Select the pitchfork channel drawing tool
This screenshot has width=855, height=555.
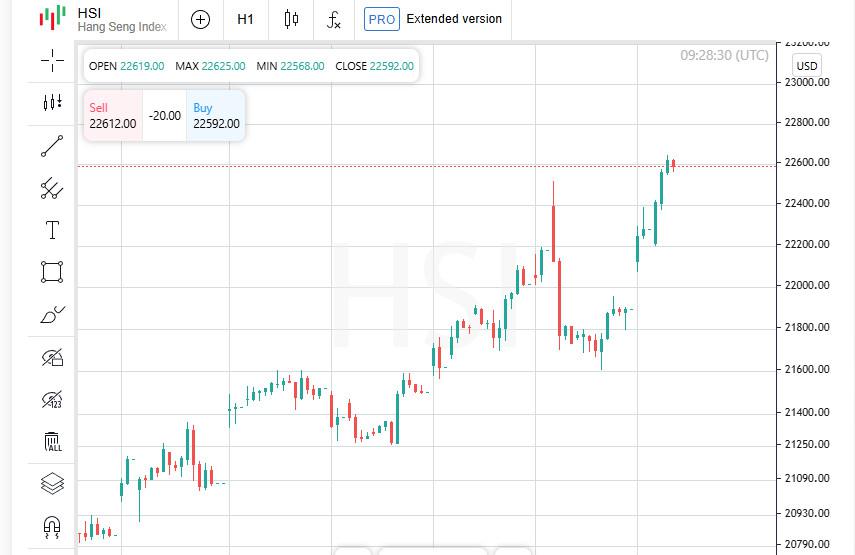pos(52,188)
